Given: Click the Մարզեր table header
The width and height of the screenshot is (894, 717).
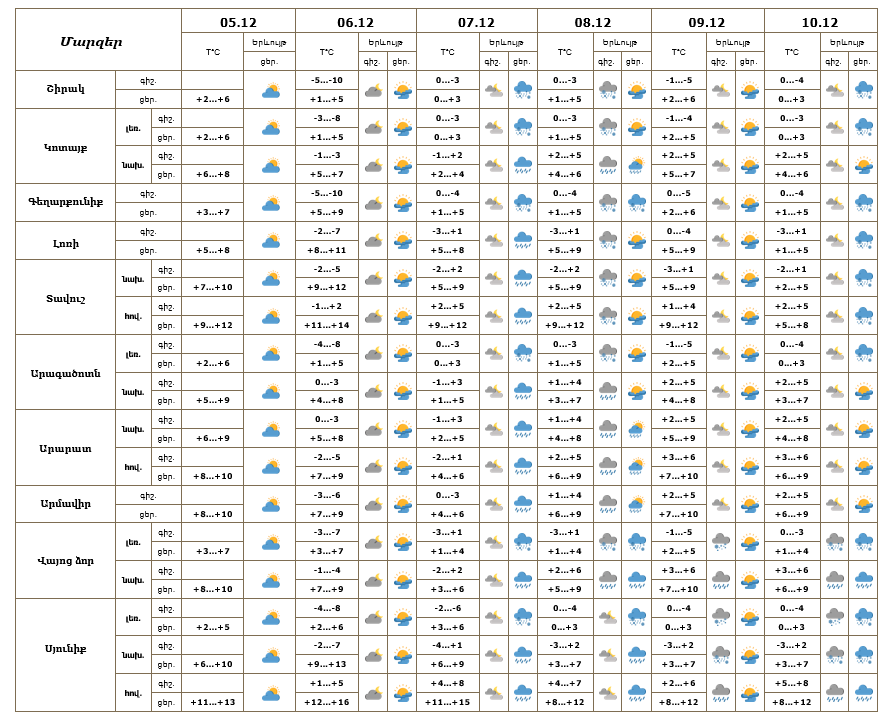Looking at the screenshot, I should pyautogui.click(x=90, y=41).
